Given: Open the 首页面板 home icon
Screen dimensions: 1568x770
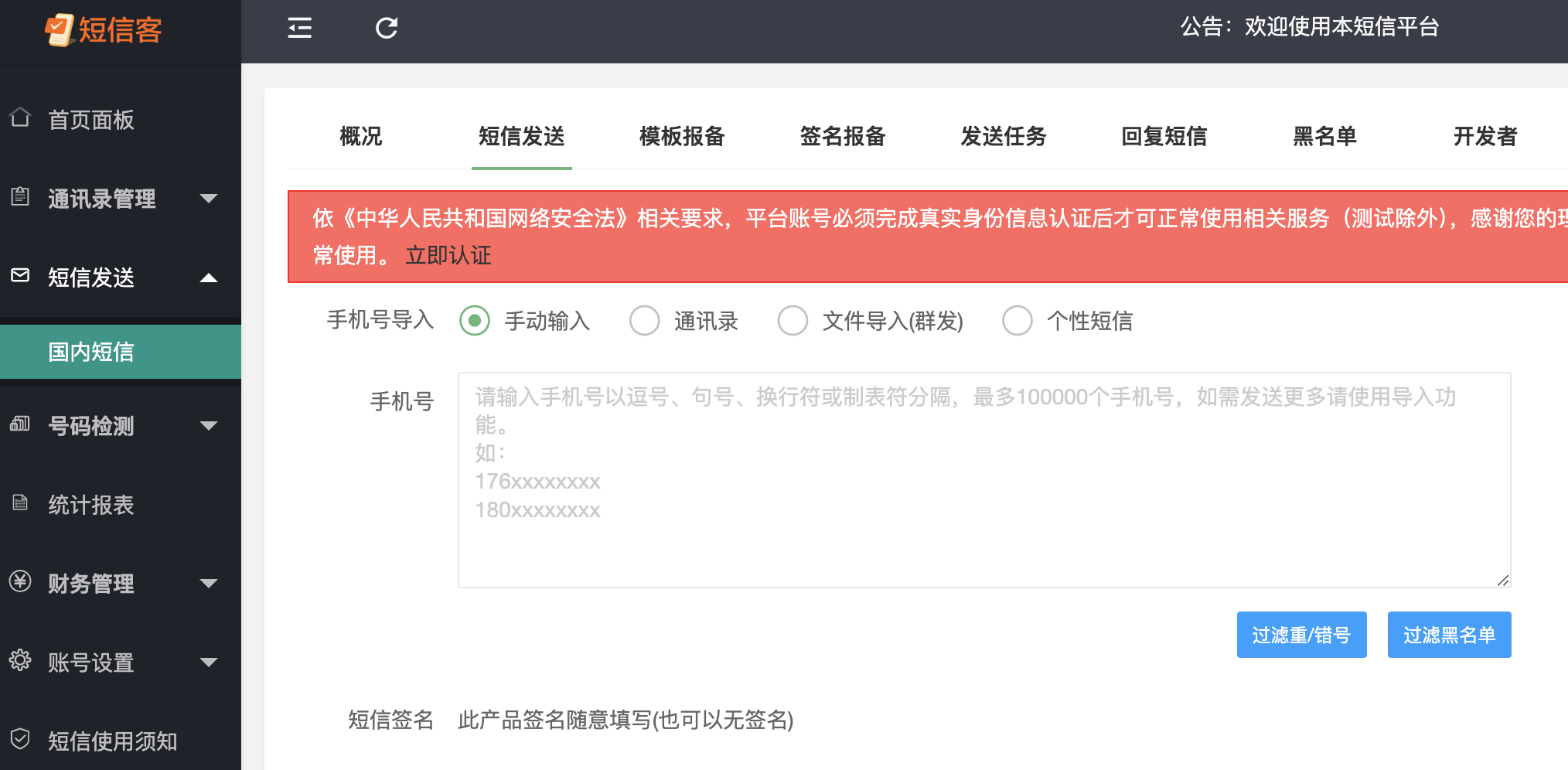Looking at the screenshot, I should tap(22, 118).
